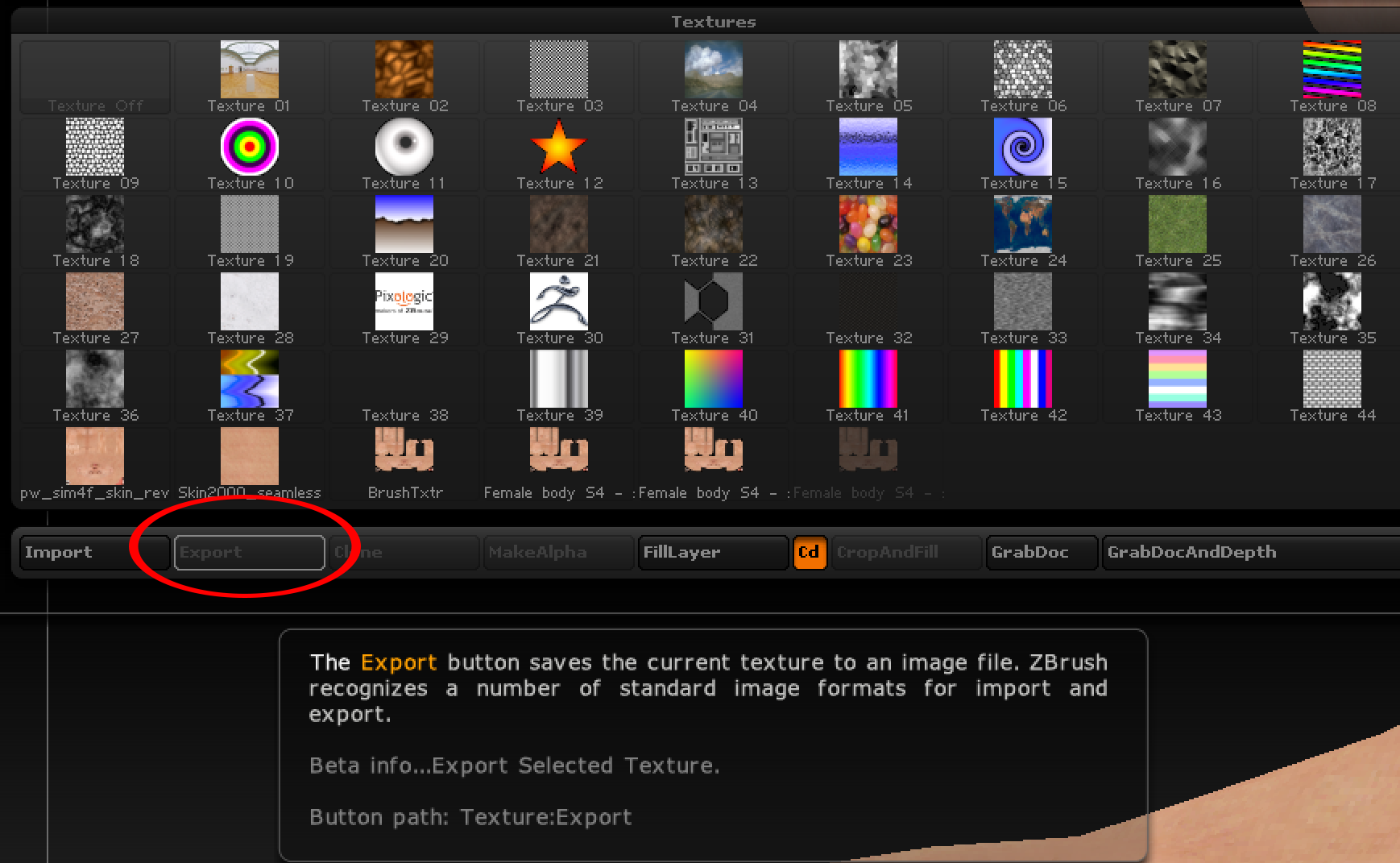The image size is (1400, 863).
Task: Select the Pixologic logo Texture 29
Action: [404, 302]
